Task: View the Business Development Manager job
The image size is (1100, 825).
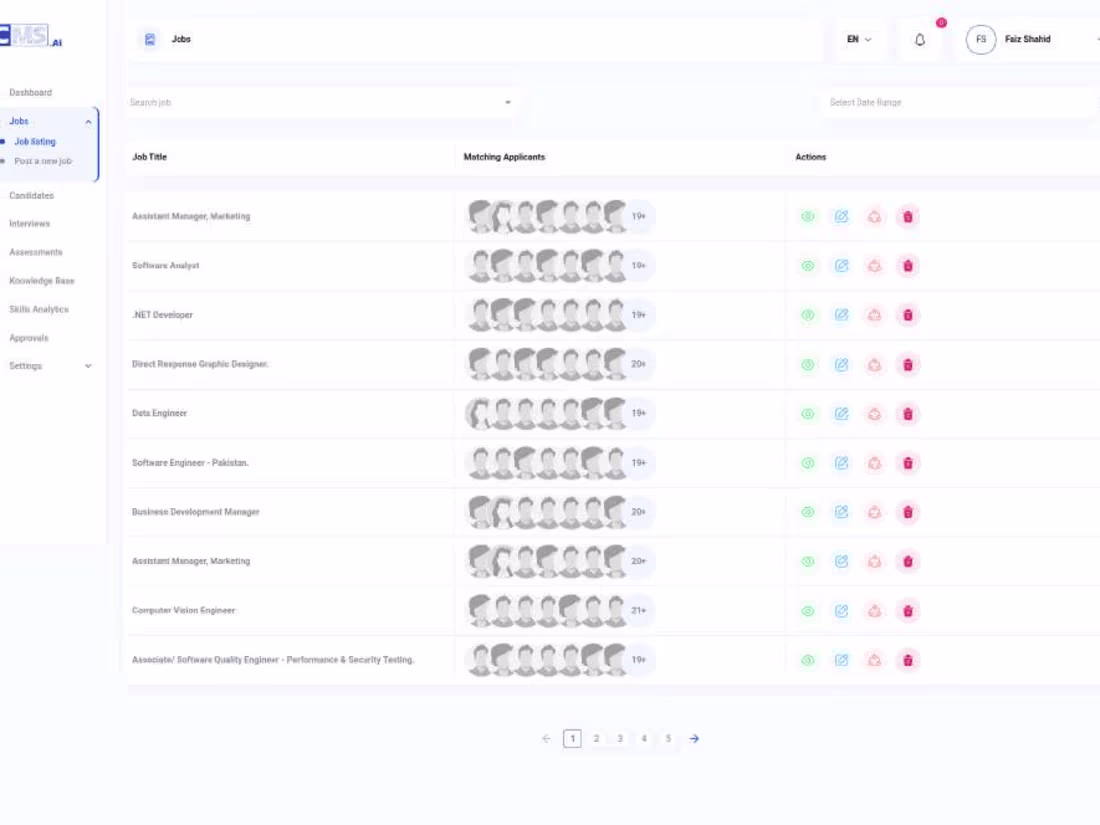Action: click(x=807, y=512)
